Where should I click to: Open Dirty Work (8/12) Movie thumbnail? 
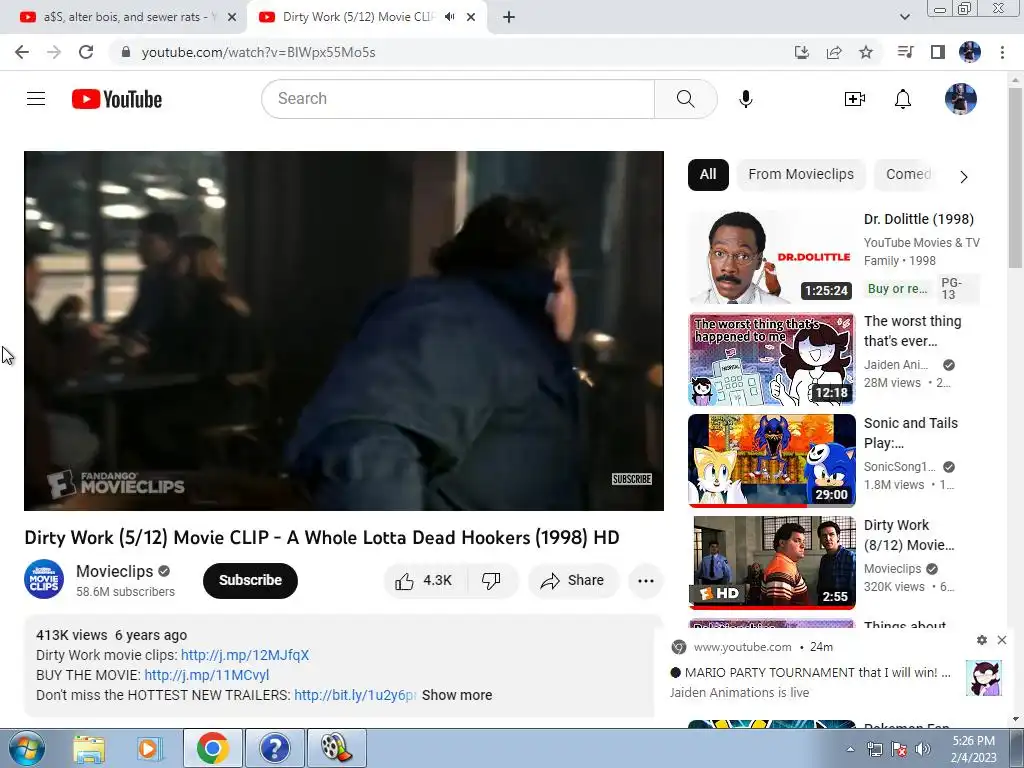(x=771, y=562)
